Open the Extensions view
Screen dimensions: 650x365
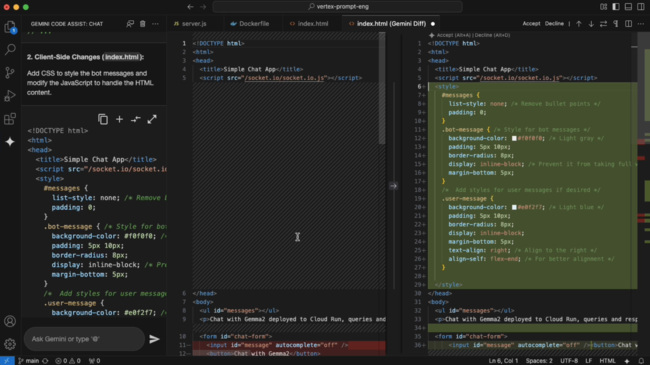pos(10,119)
